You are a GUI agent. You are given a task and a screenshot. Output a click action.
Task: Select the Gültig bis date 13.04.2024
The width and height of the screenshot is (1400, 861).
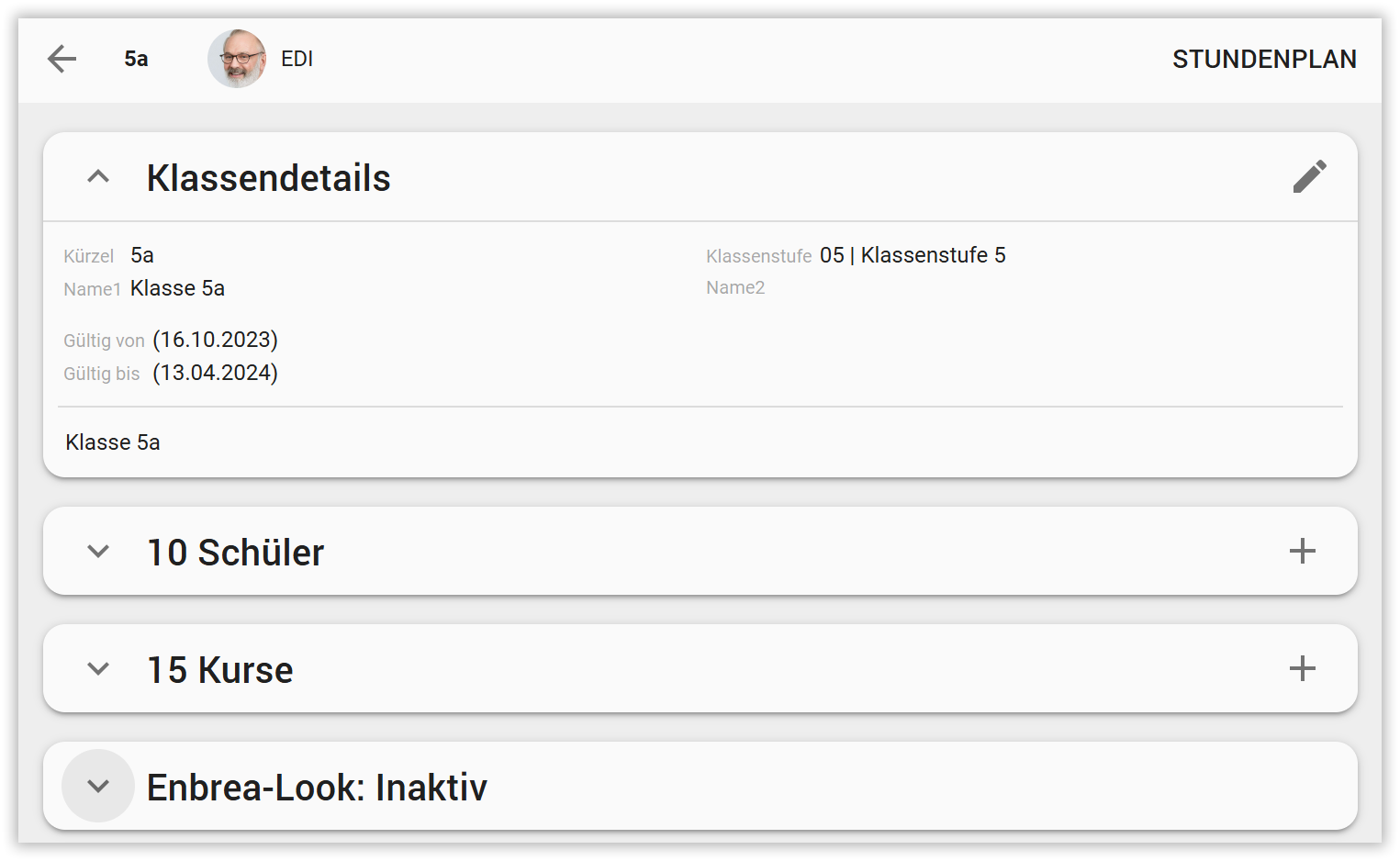(x=215, y=373)
